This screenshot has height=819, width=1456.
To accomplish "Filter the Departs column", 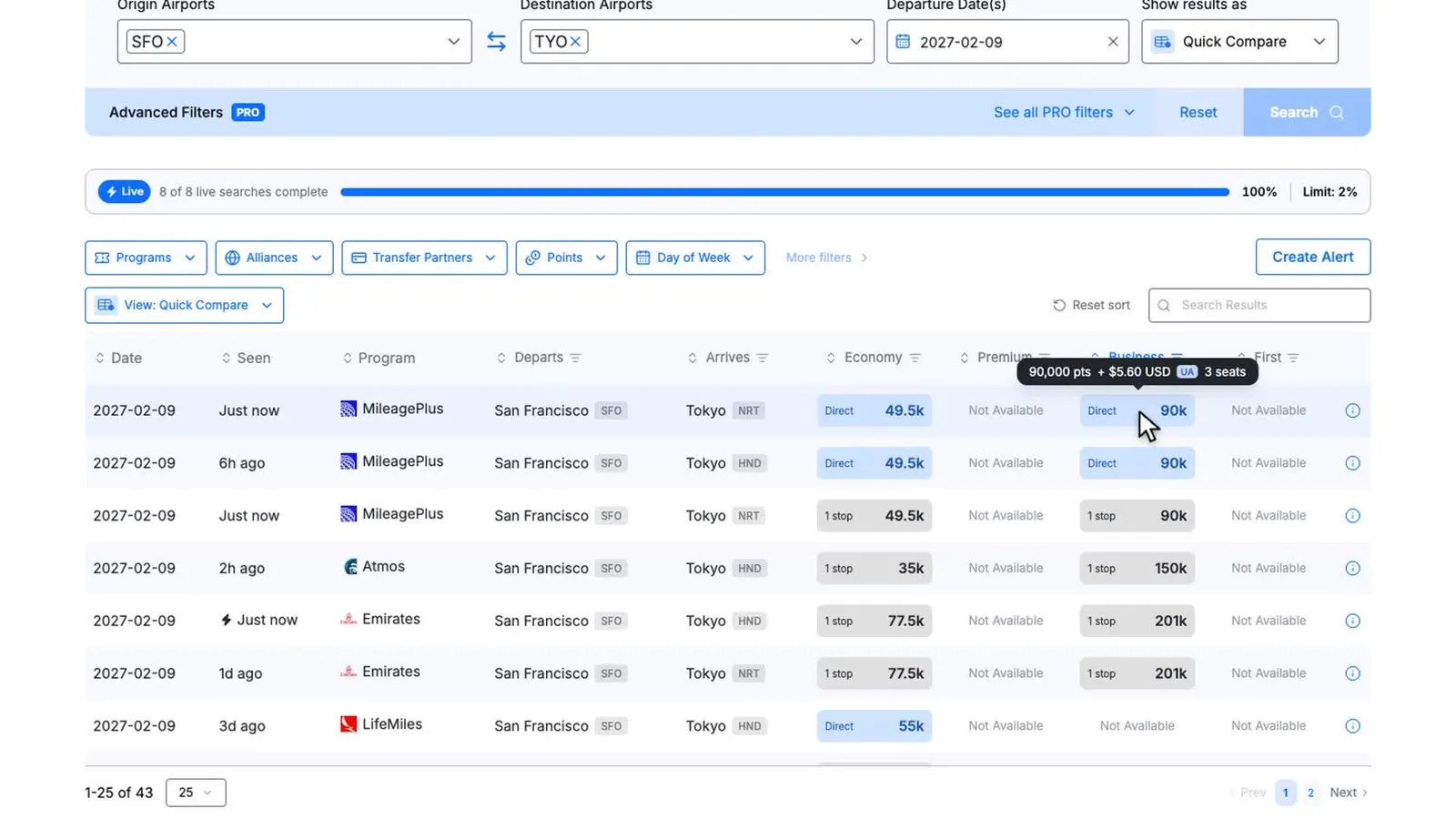I will click(575, 358).
